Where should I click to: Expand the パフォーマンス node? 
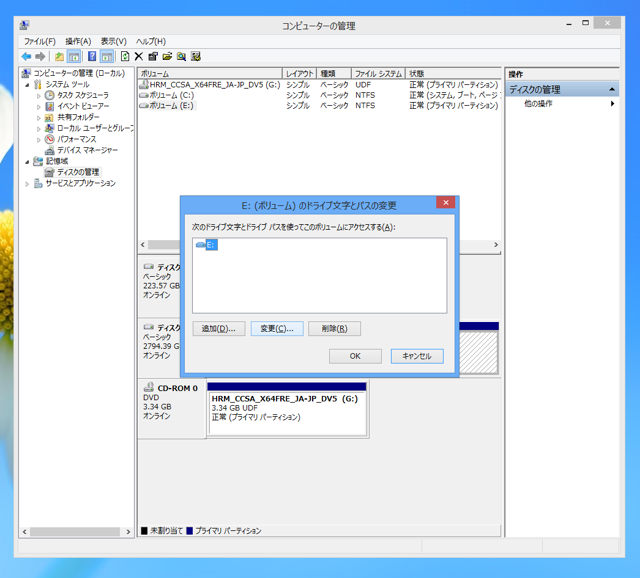39,140
